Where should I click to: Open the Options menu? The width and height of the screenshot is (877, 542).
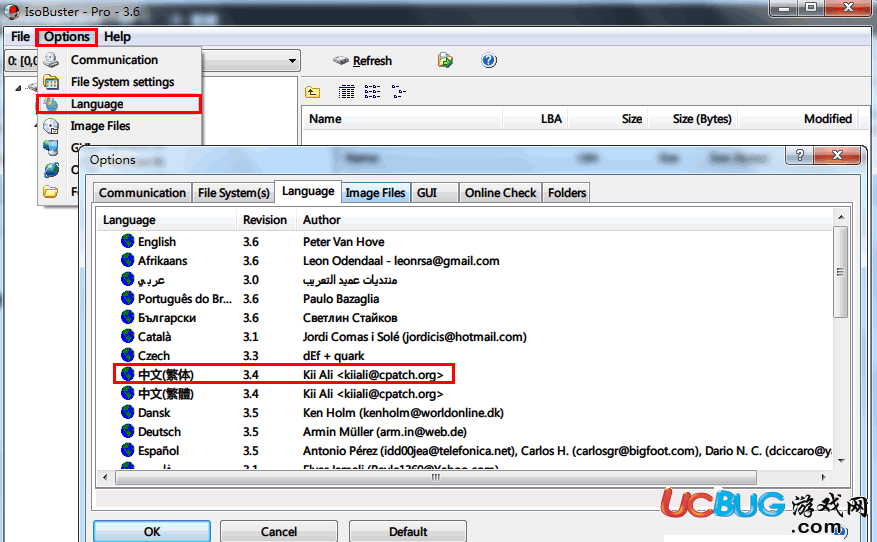(x=67, y=37)
